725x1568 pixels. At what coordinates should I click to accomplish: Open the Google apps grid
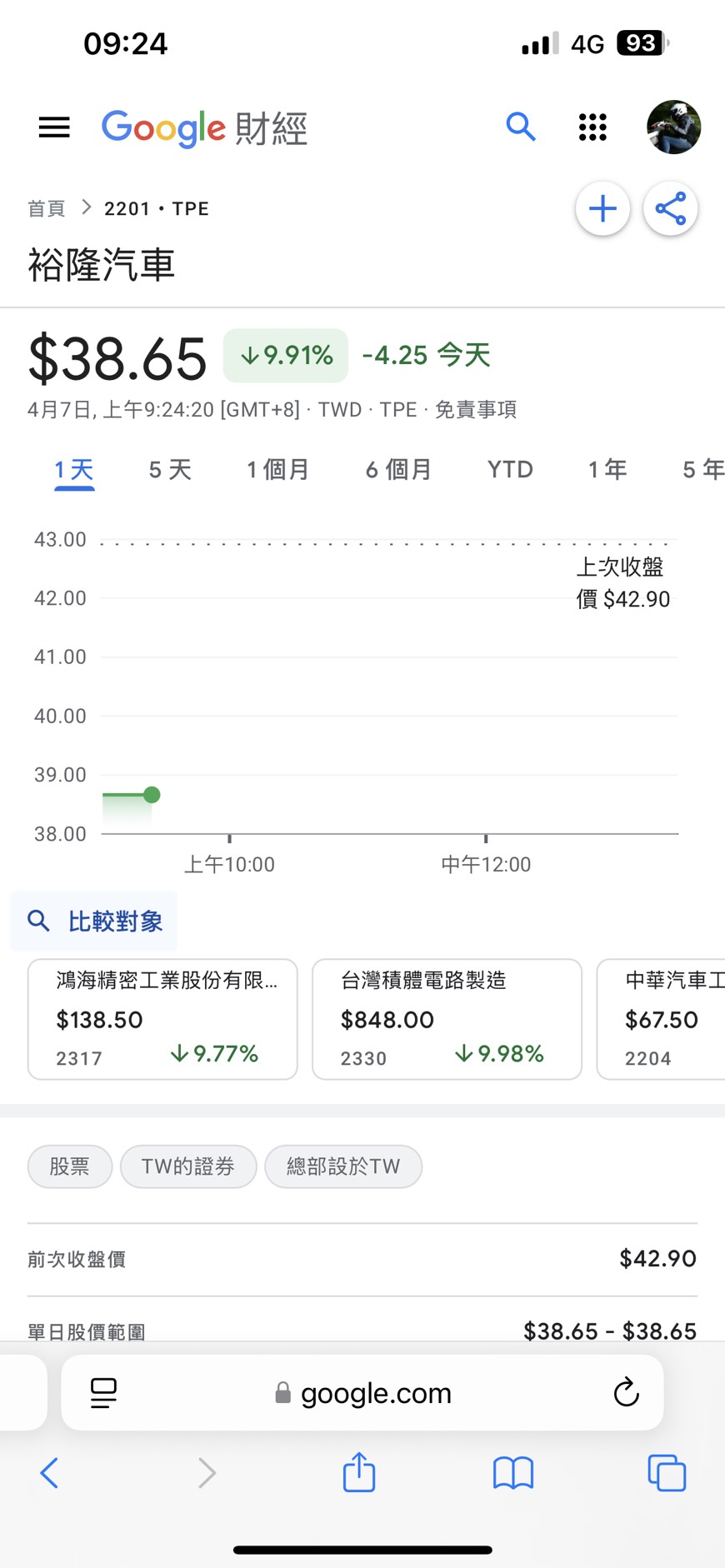click(592, 127)
